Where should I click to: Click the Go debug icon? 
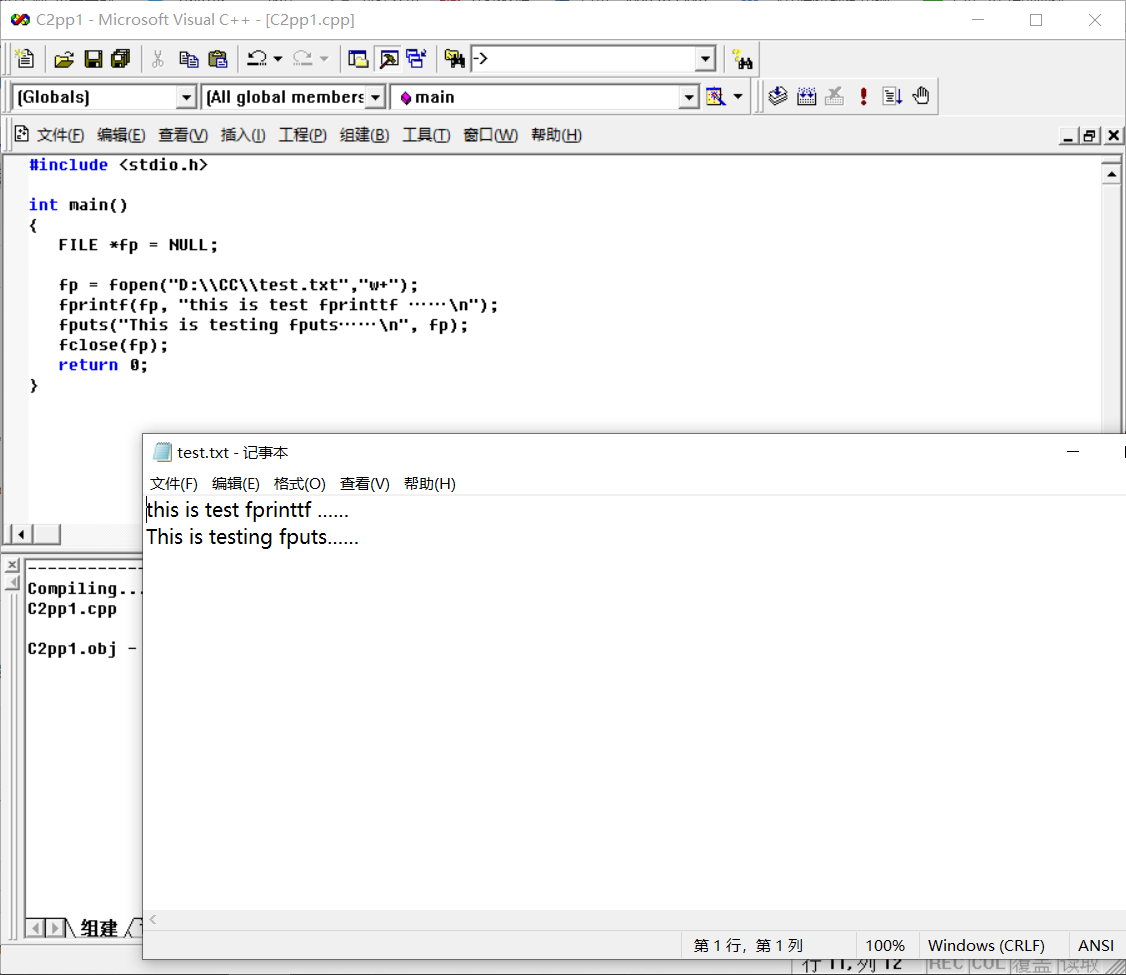point(892,96)
